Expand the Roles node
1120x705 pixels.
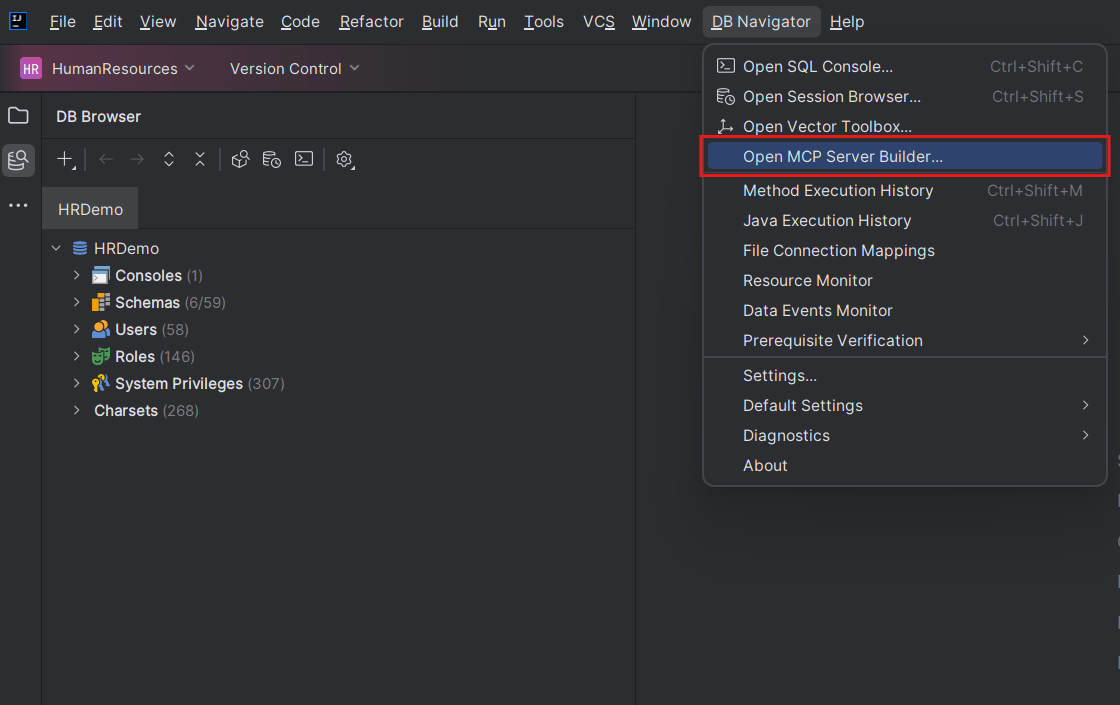76,356
